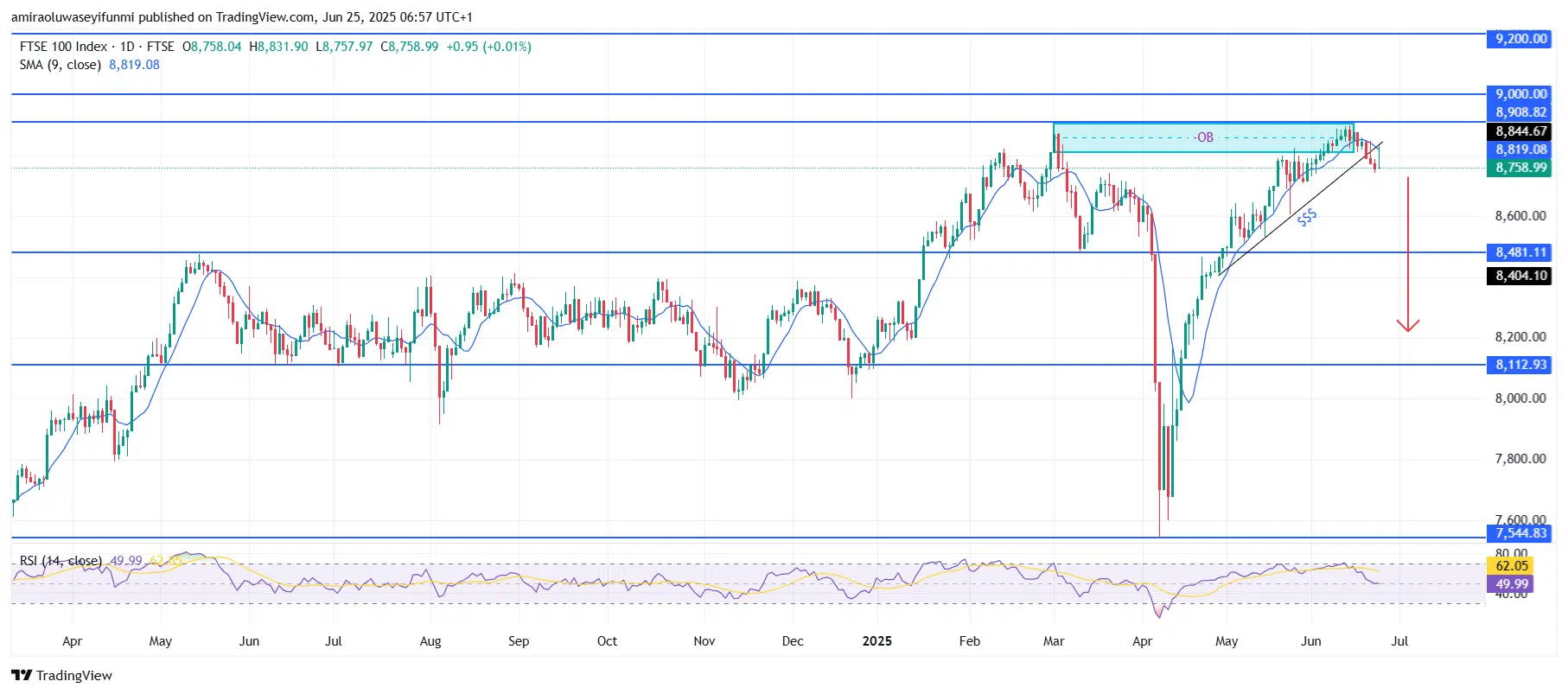Click the 8,481.11 horizontal level label

tap(1520, 252)
